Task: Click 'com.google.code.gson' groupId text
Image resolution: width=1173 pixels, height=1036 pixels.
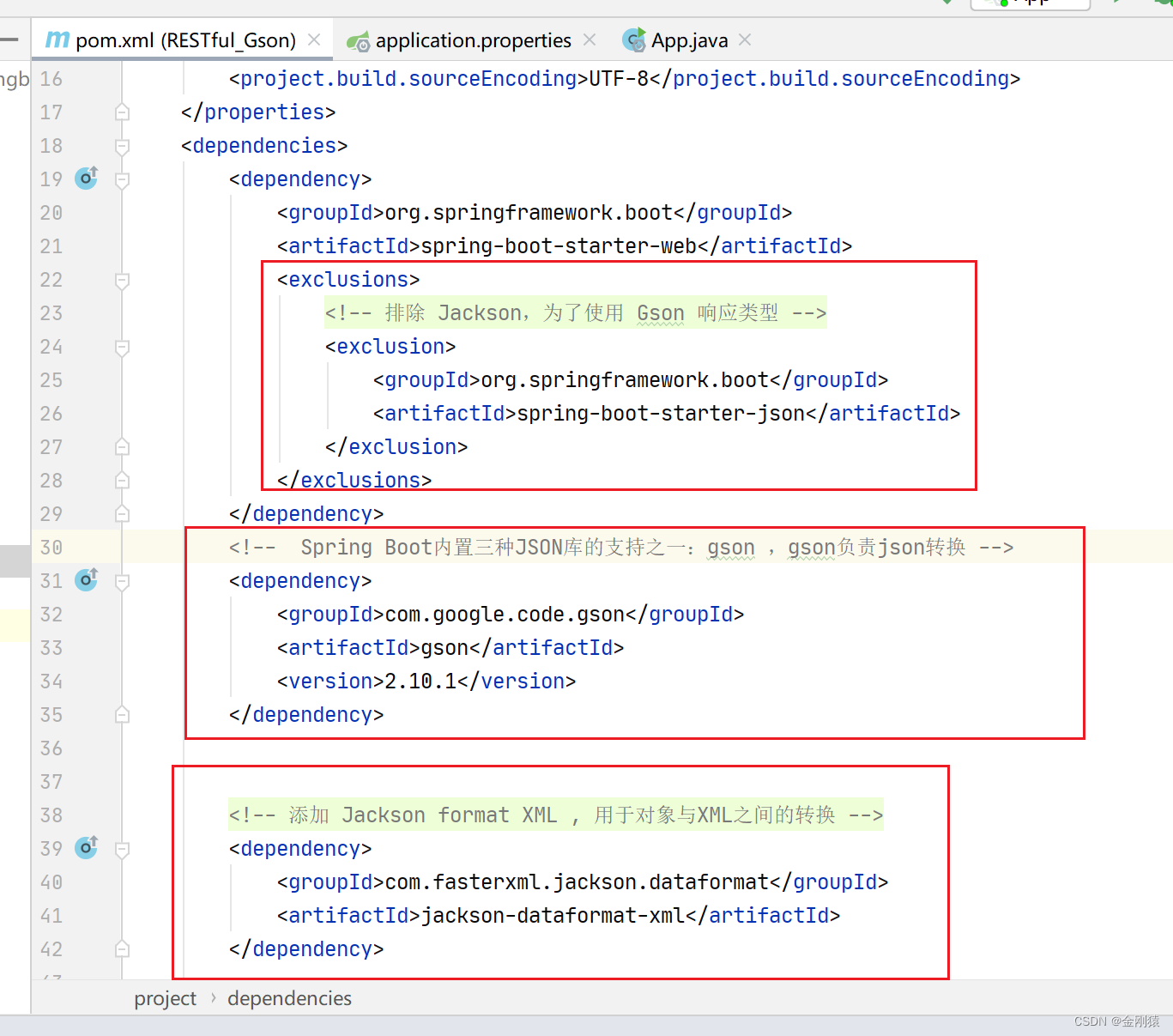Action: click(x=505, y=615)
